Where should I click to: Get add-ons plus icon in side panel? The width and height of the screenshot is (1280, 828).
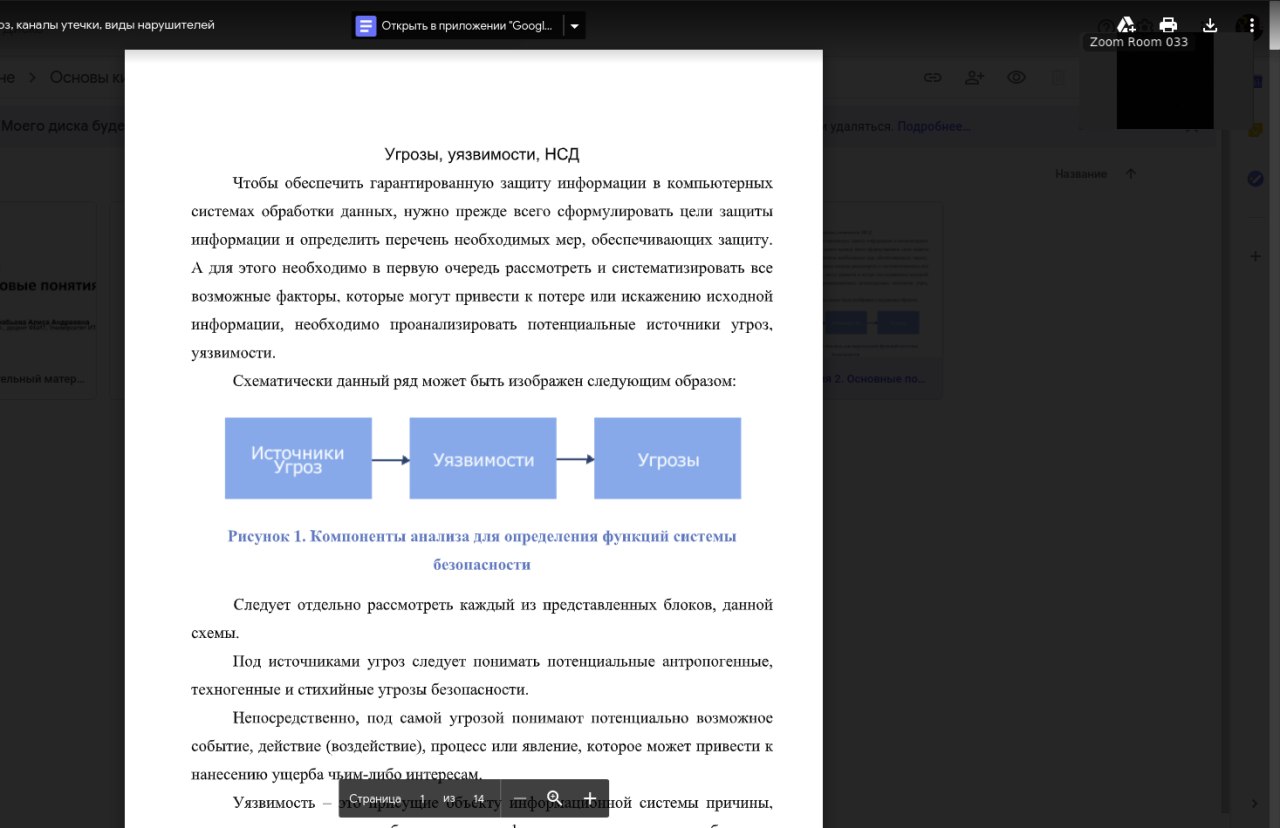click(1256, 256)
